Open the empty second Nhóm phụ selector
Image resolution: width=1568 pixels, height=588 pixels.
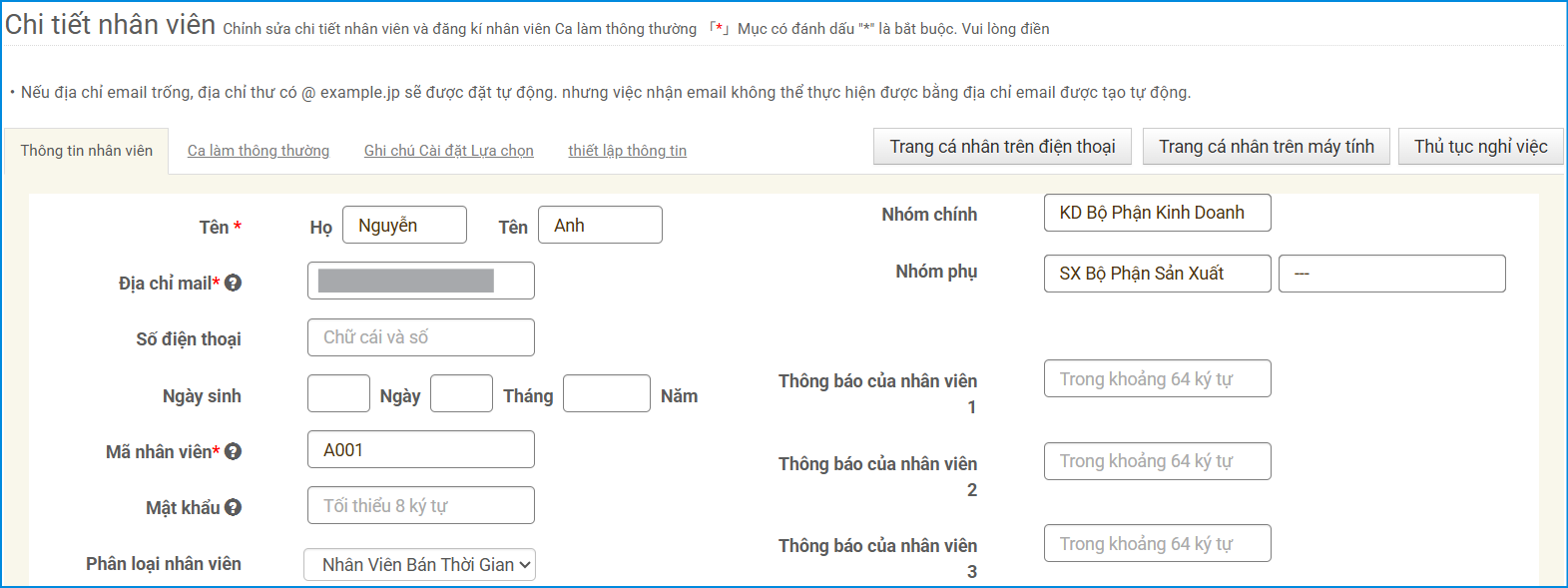click(x=1391, y=274)
